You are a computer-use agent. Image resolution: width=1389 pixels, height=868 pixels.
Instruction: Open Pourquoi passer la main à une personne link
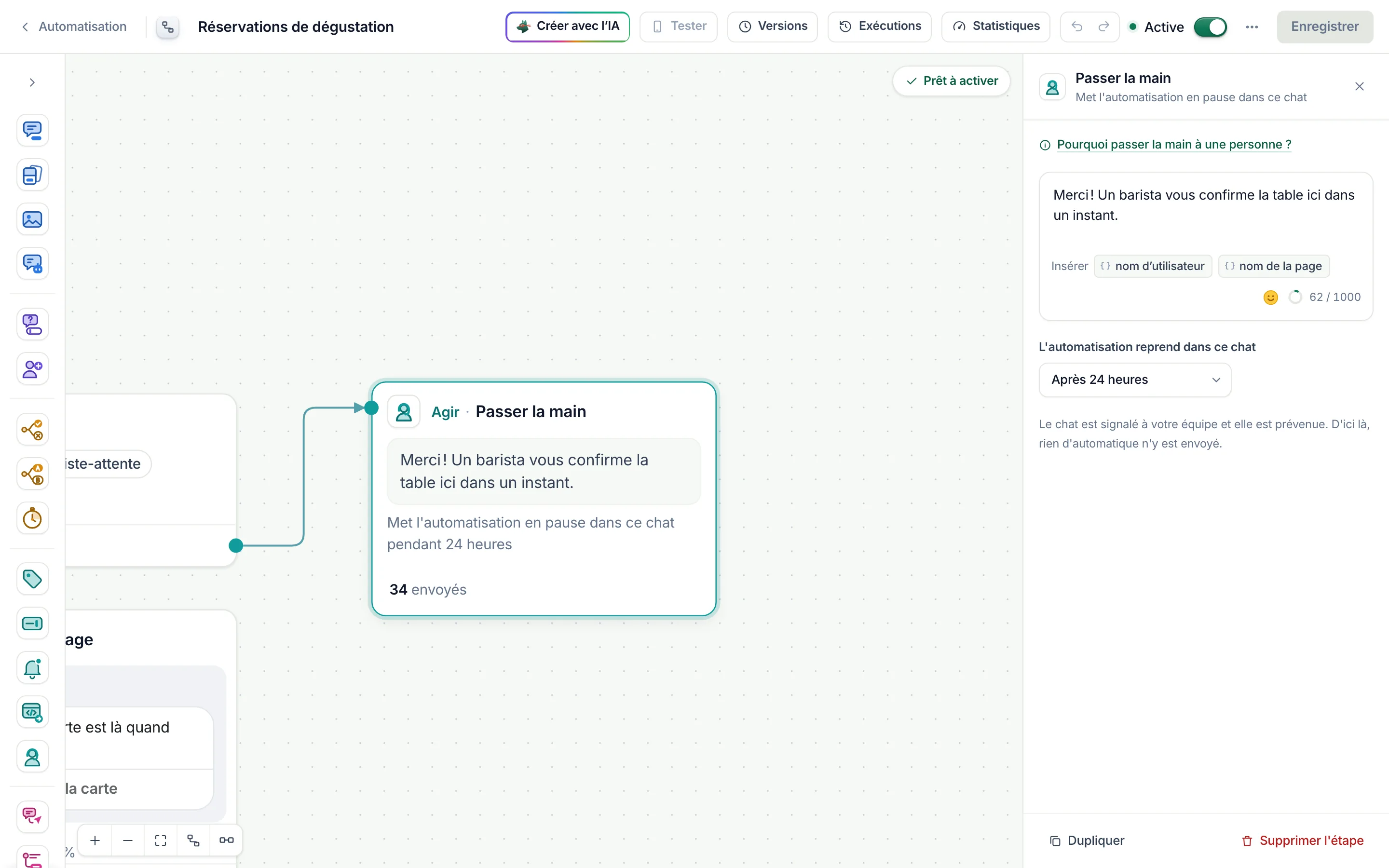click(1174, 144)
